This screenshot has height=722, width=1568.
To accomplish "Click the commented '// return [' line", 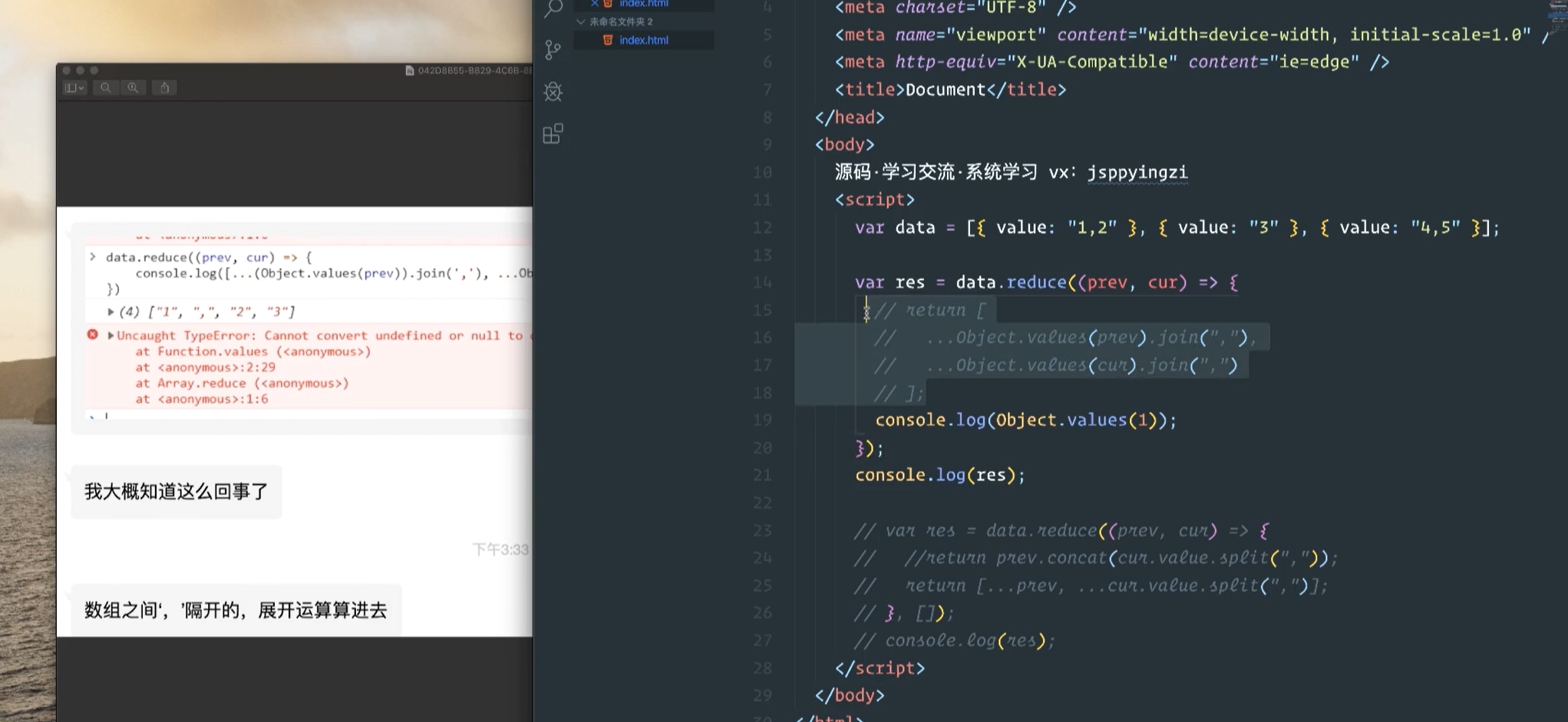I will (x=930, y=311).
